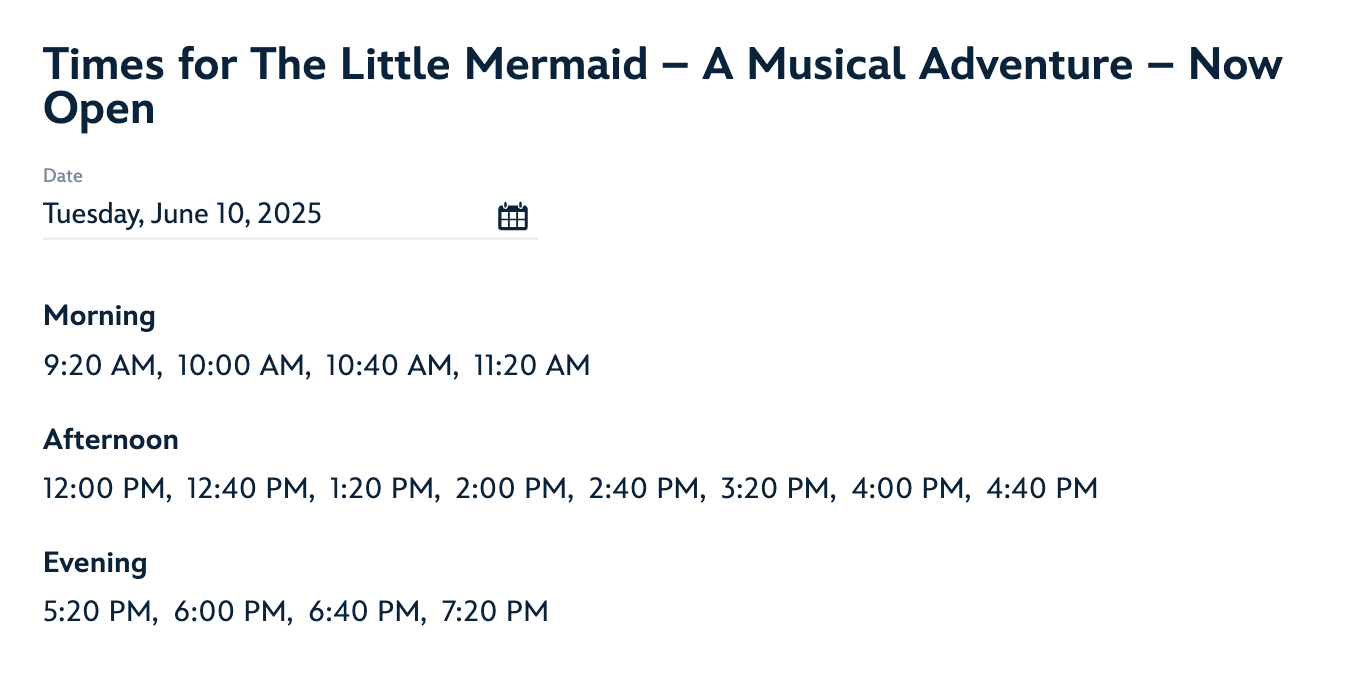Select the 10:00 AM showtime
This screenshot has height=688, width=1372.
(x=240, y=366)
